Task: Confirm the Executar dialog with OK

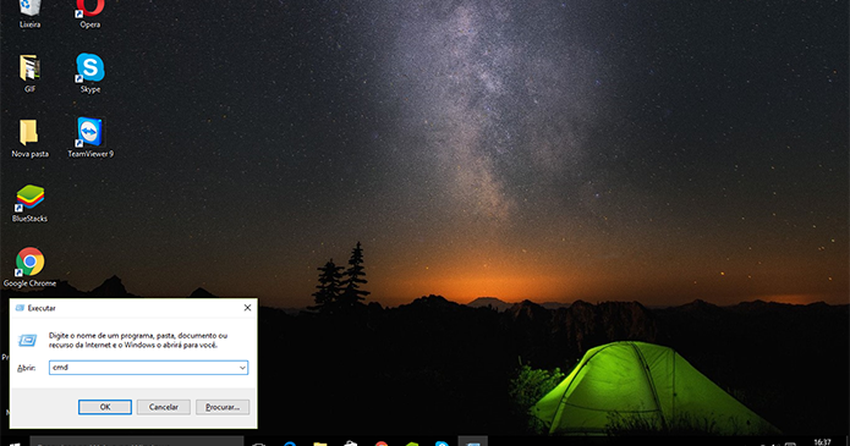Action: coord(105,407)
